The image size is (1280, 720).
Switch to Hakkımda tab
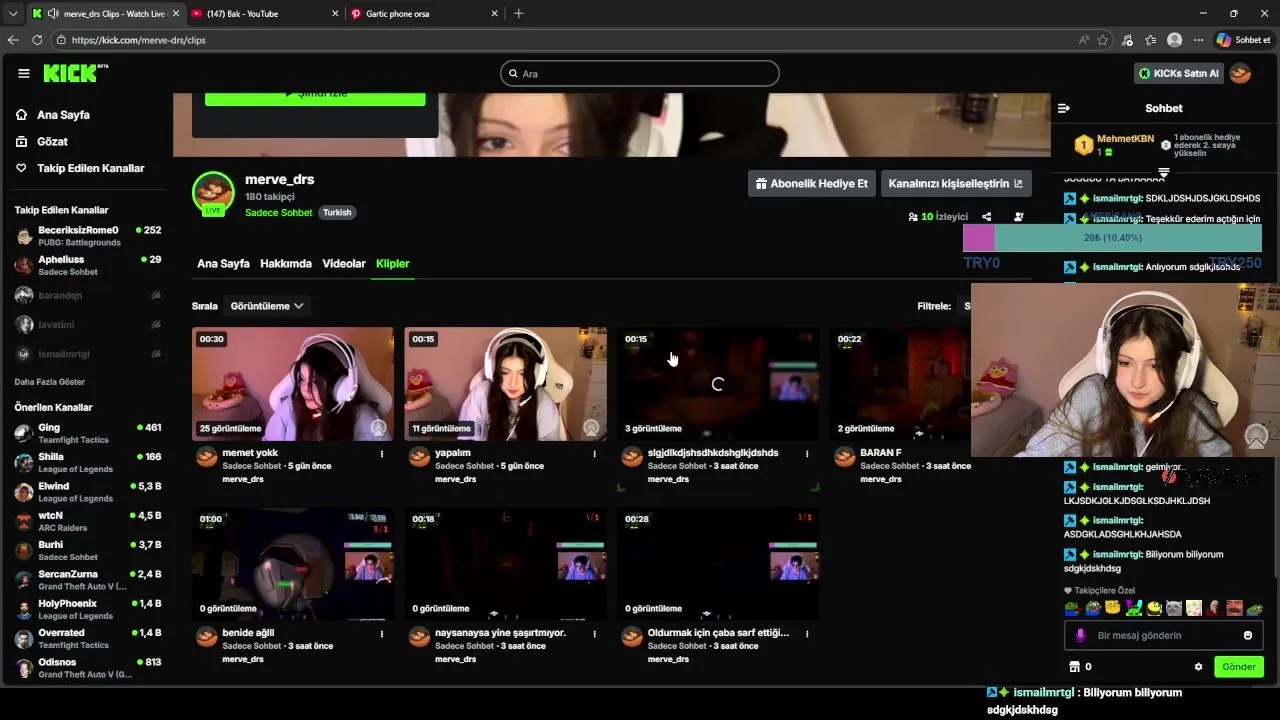point(286,264)
